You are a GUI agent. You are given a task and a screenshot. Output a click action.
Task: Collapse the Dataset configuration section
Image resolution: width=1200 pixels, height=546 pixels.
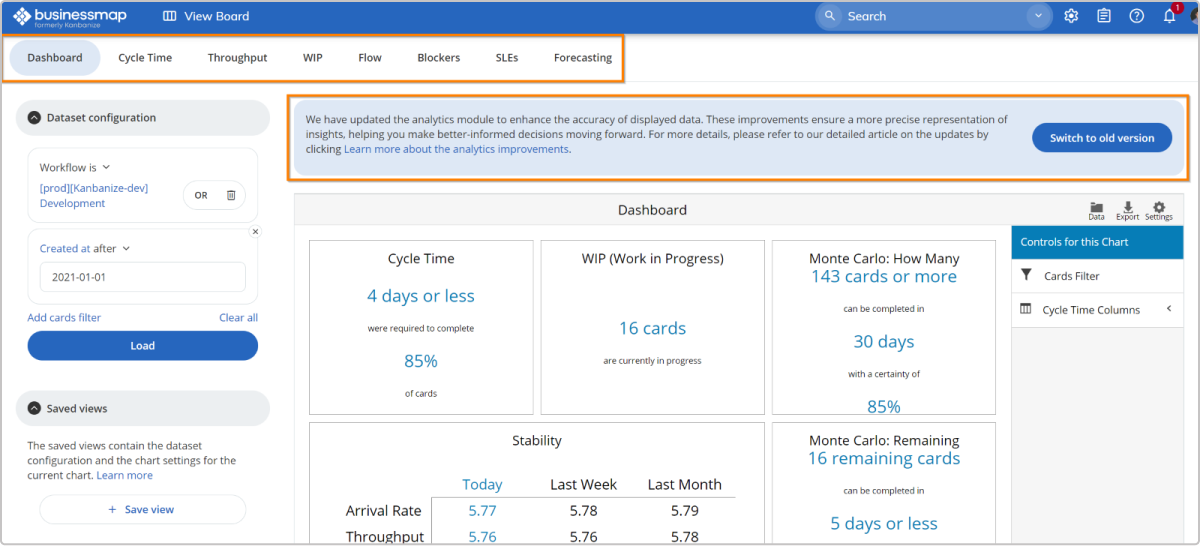coord(34,118)
